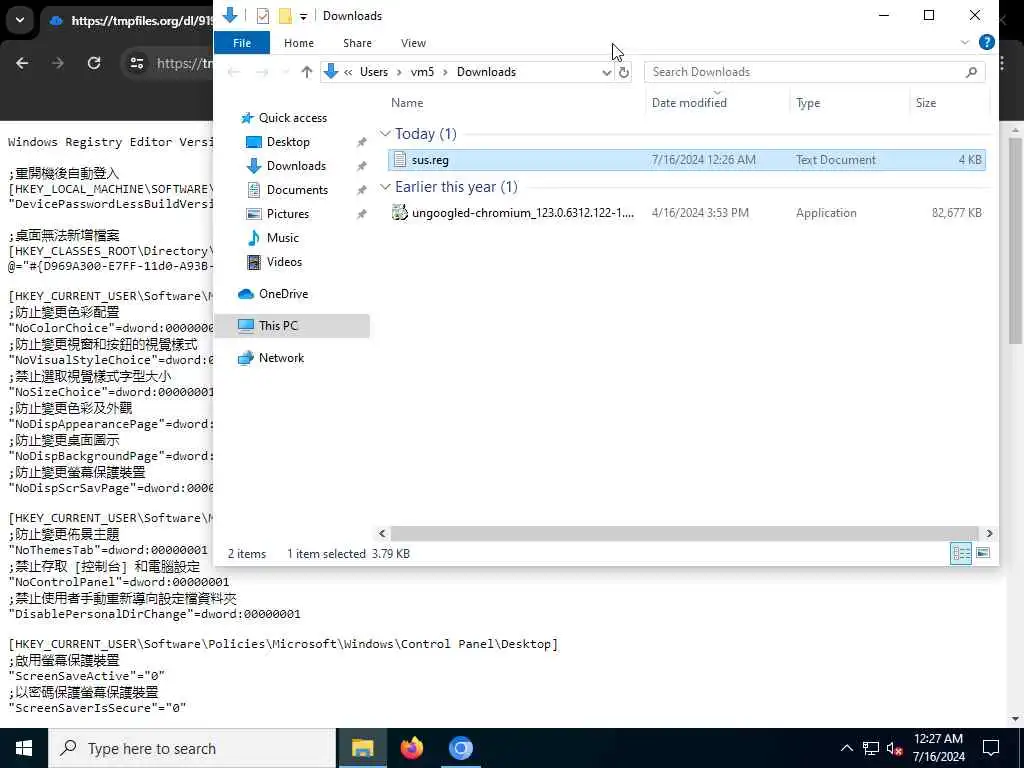Viewport: 1024px width, 768px height.
Task: Collapse the Earlier this year group
Action: (385, 187)
